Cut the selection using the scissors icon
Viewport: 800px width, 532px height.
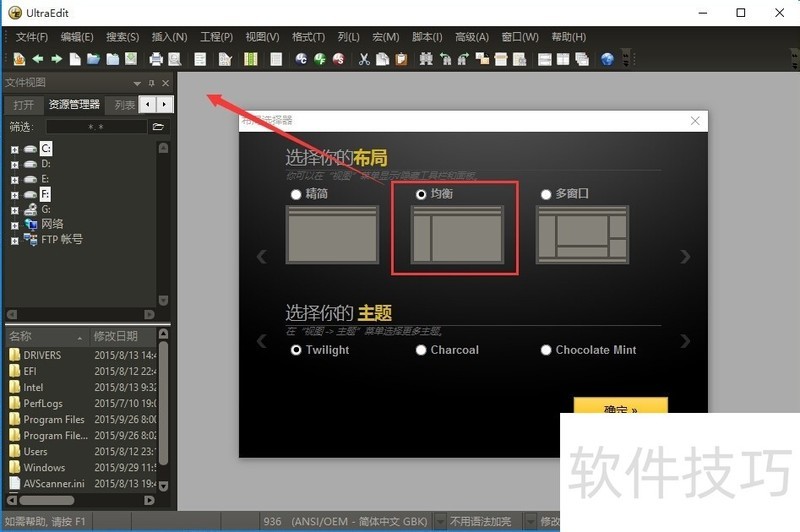364,59
